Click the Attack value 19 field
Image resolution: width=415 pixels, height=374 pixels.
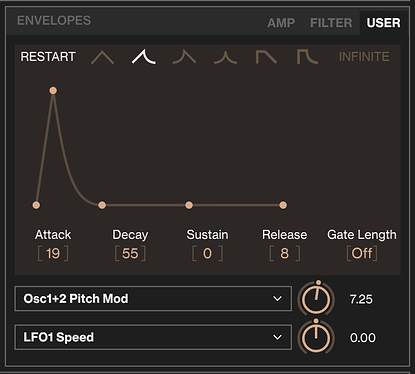[53, 253]
